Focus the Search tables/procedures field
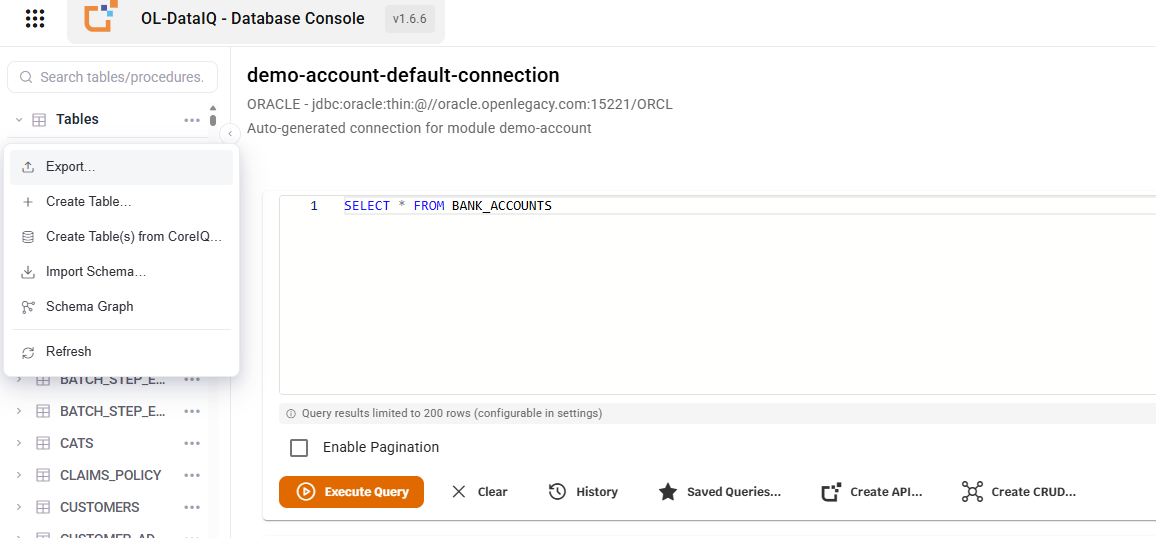Viewport: 1156px width, 538px height. [x=113, y=77]
